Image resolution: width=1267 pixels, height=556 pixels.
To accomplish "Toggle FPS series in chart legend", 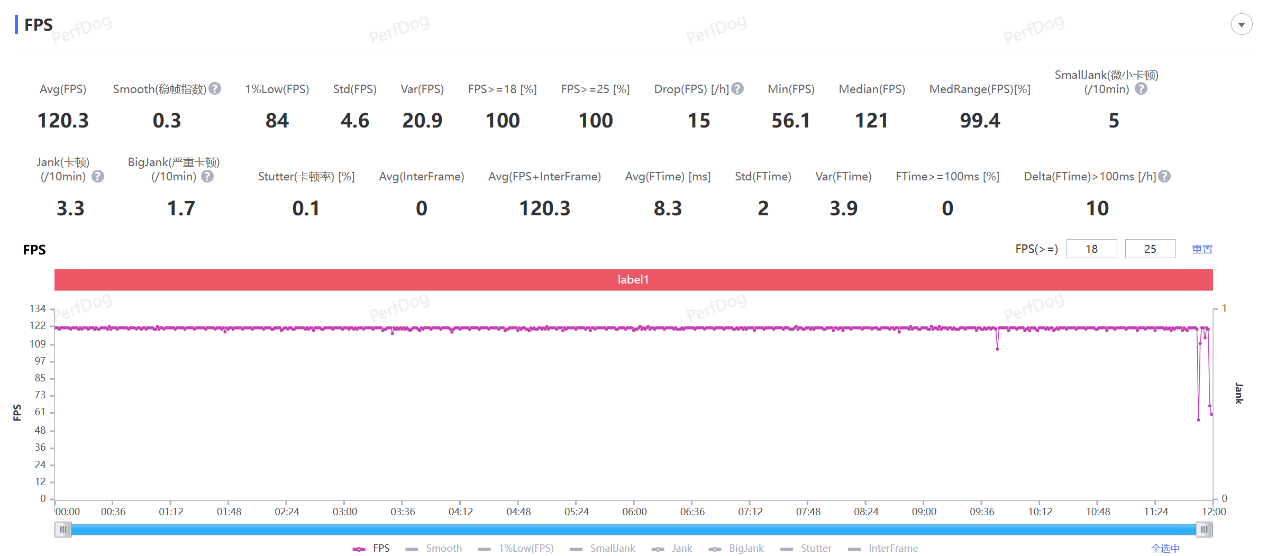I will click(371, 548).
